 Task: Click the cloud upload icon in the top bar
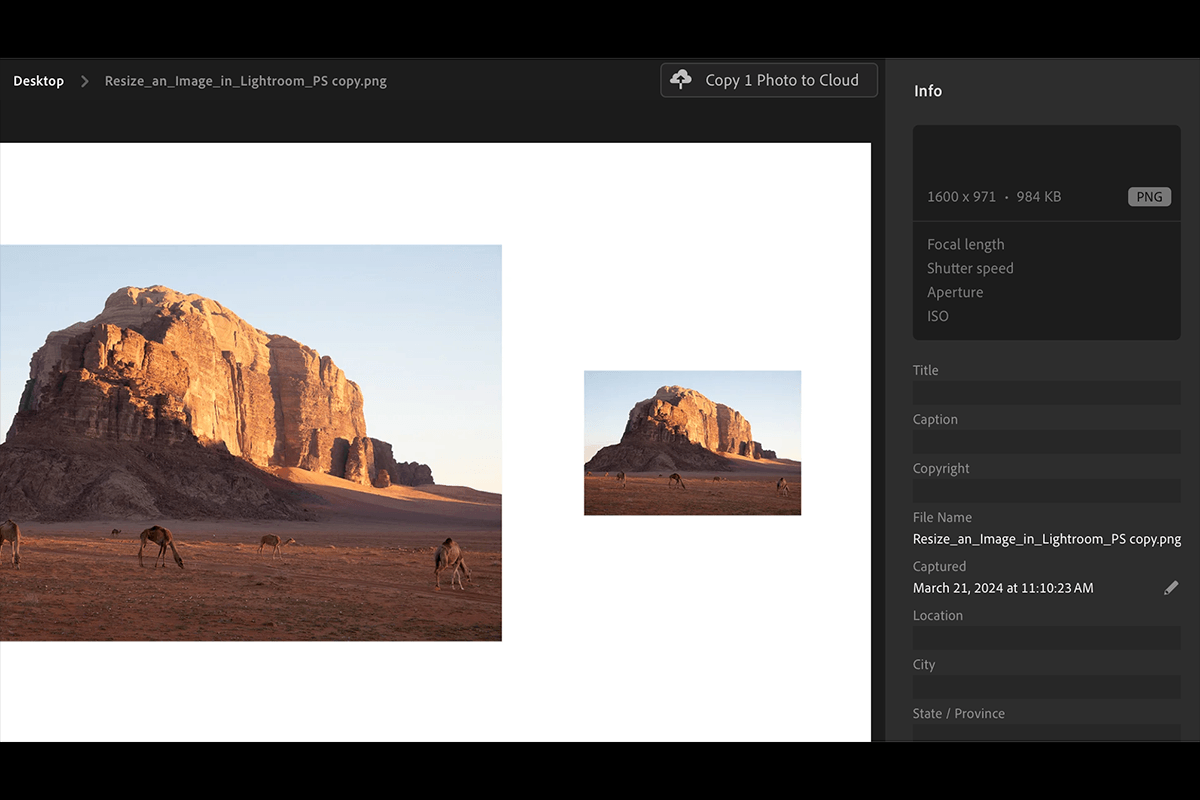click(x=681, y=79)
